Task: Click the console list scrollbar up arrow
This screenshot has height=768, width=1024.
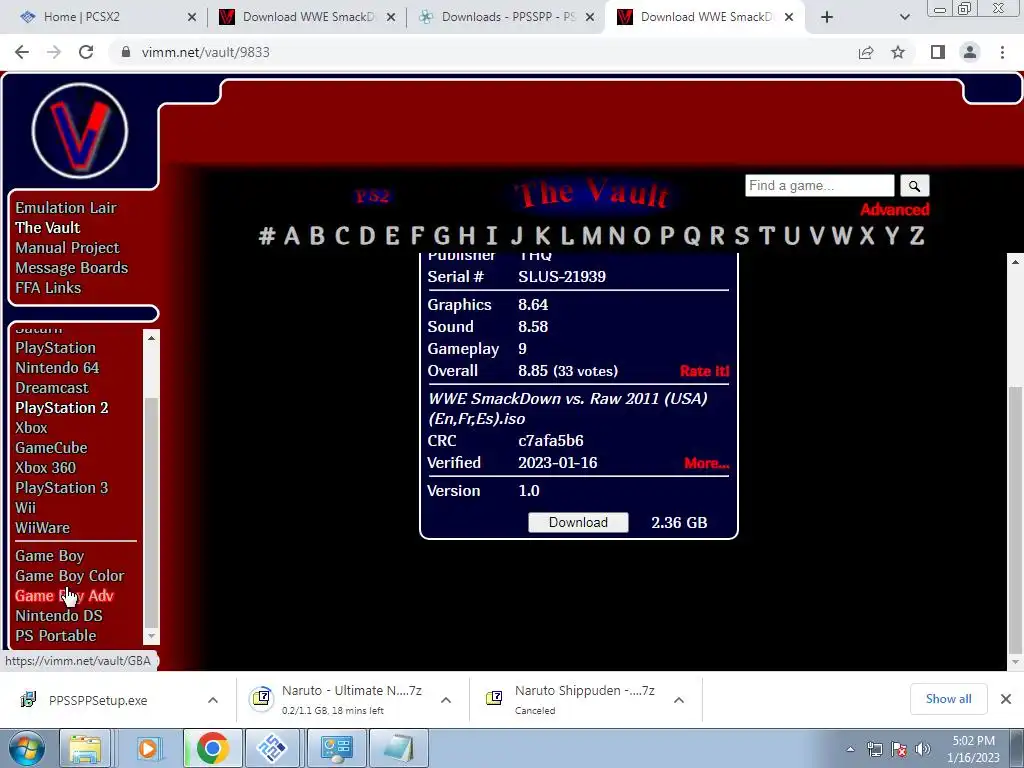Action: coord(151,338)
